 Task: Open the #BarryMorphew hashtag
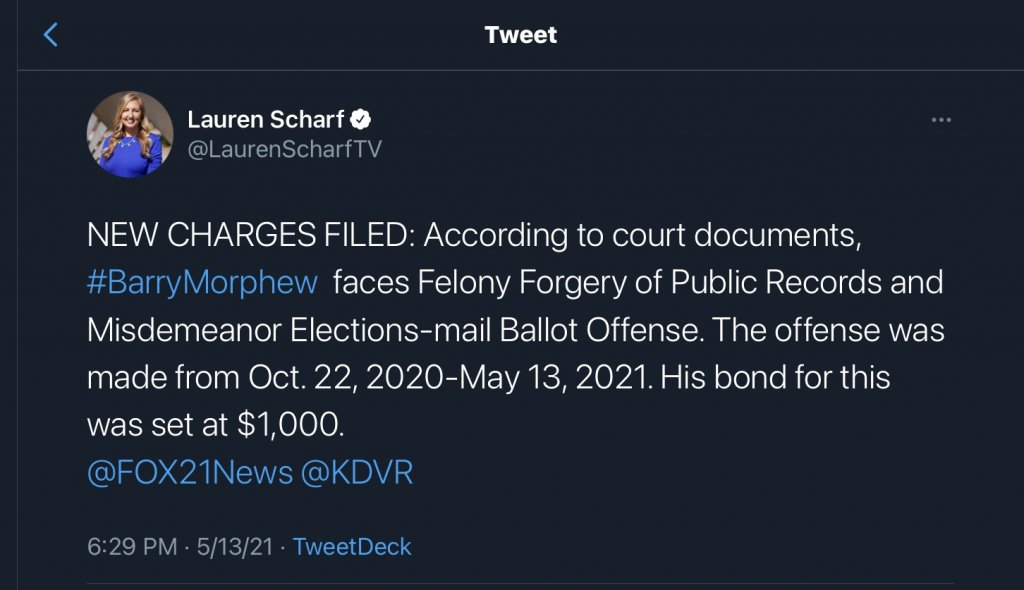click(202, 283)
